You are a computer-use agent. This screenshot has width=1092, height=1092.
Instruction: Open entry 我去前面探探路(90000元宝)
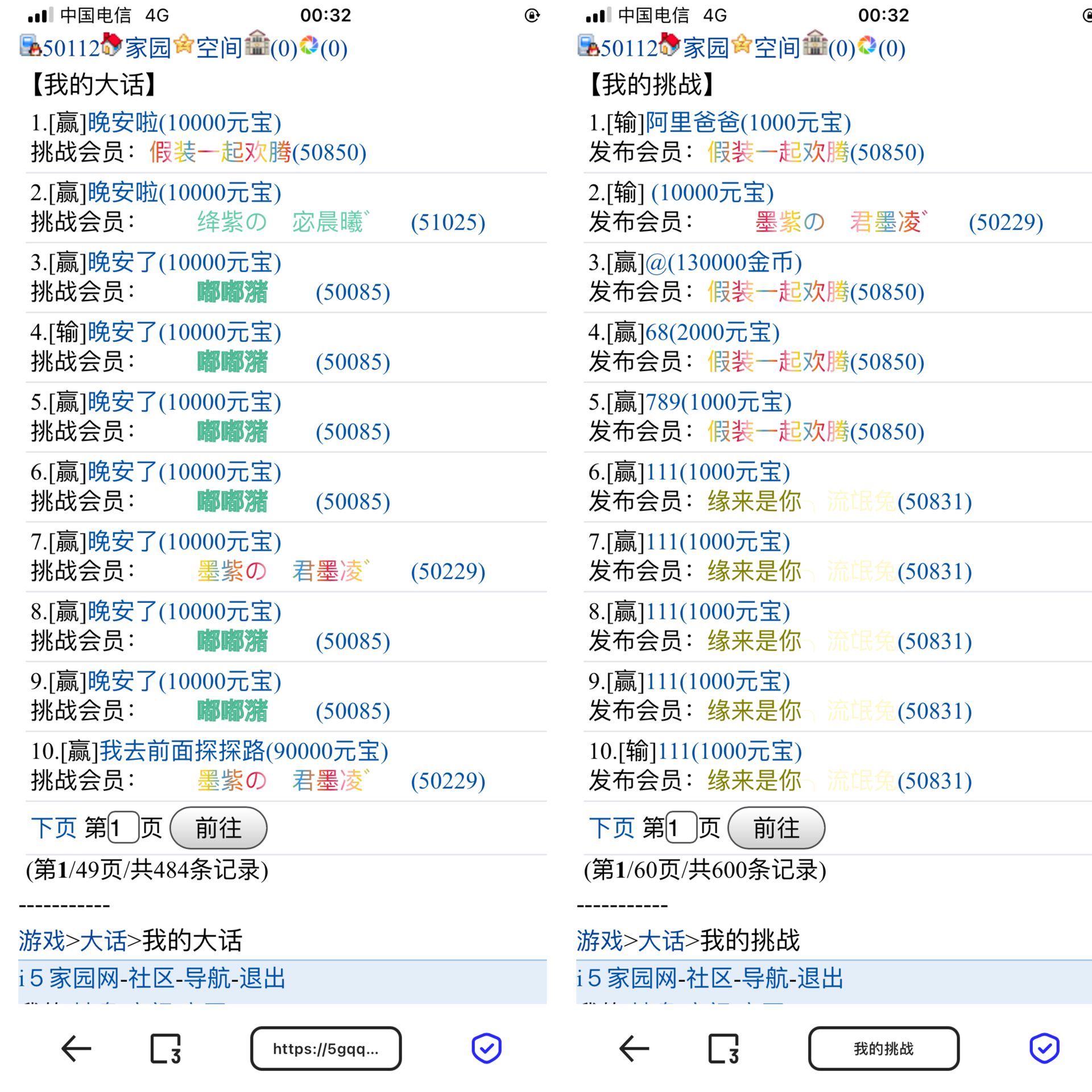tap(244, 751)
